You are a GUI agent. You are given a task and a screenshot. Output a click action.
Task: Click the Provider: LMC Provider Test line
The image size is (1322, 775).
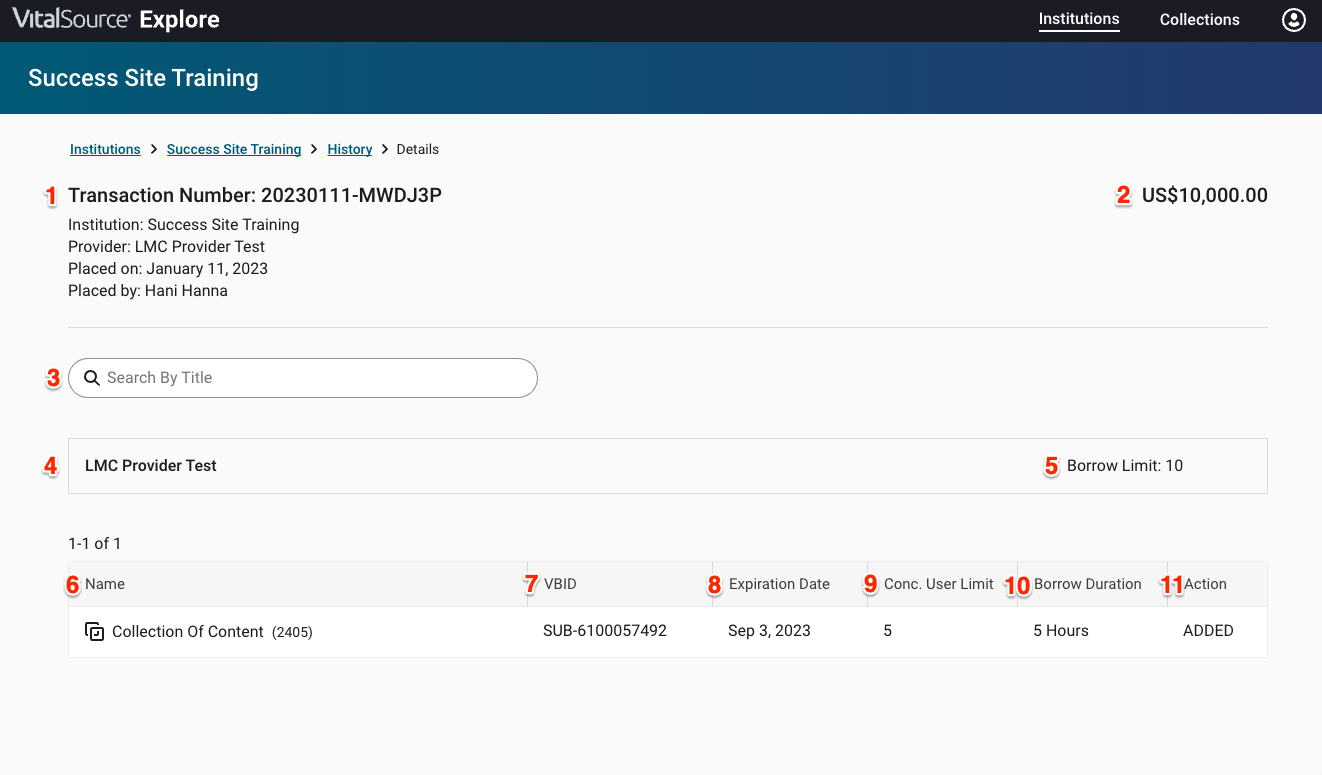click(x=166, y=247)
